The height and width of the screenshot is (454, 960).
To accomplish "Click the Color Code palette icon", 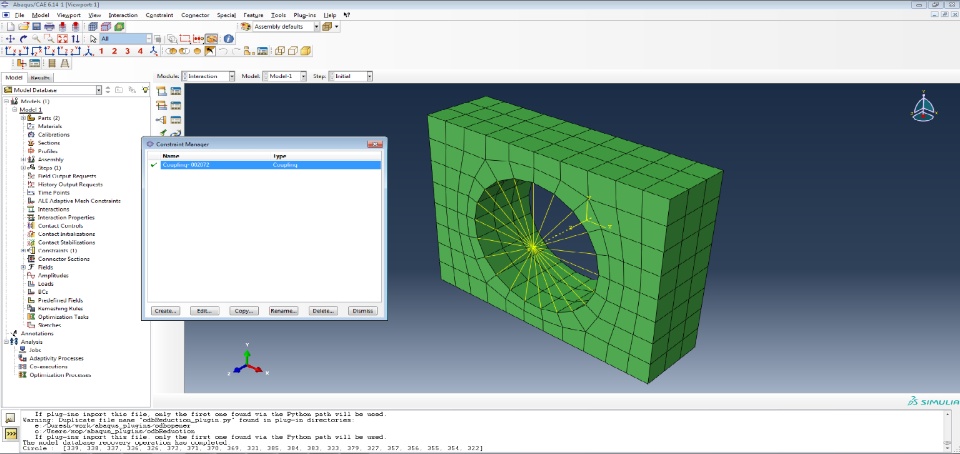I will (x=246, y=26).
